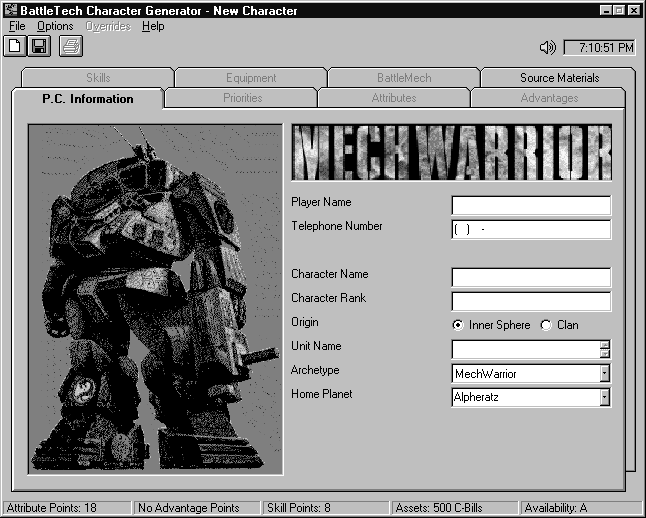Switch to the Advantages tab
Image resolution: width=646 pixels, height=518 pixels.
[549, 98]
